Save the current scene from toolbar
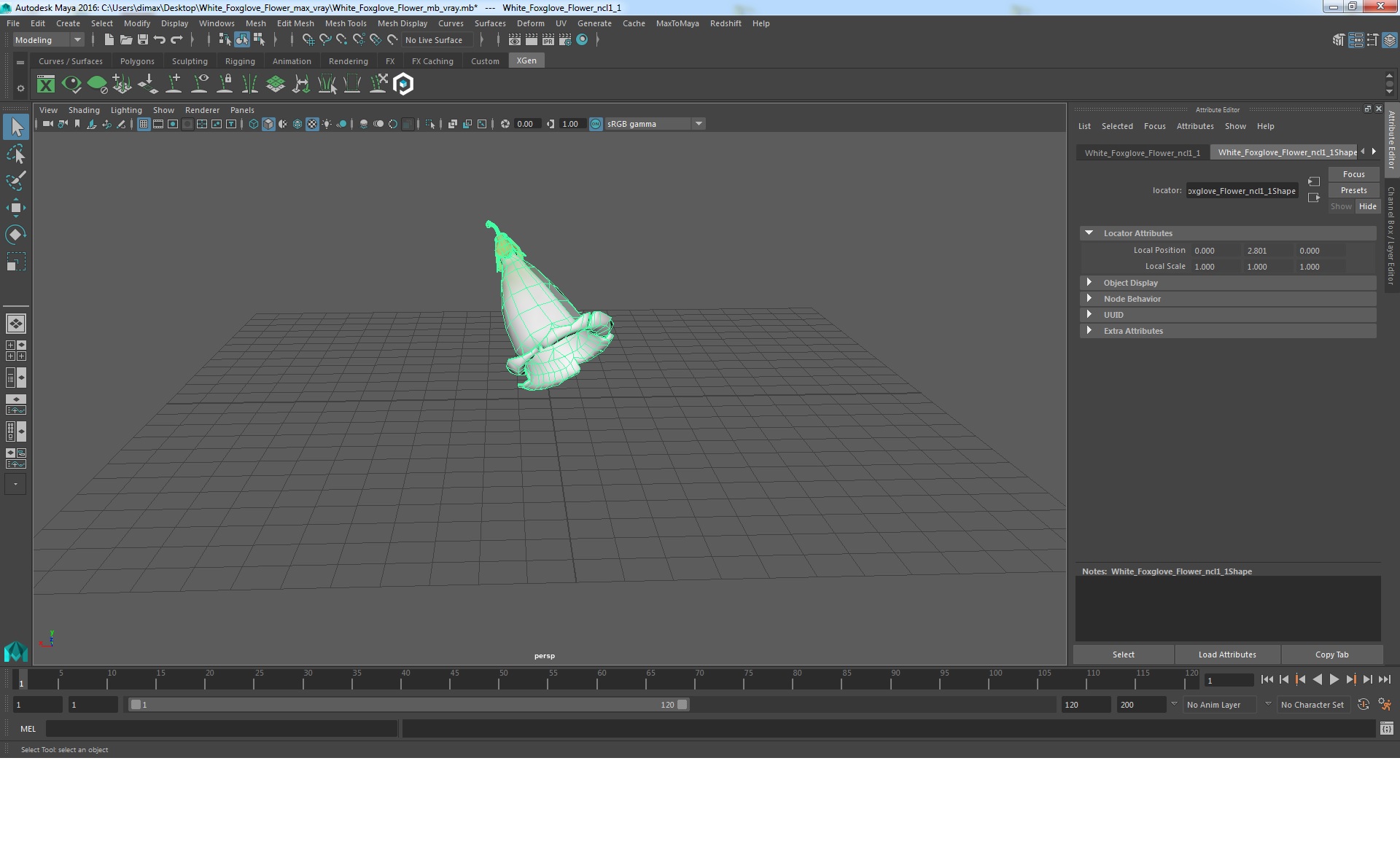This screenshot has width=1400, height=844. point(143,40)
